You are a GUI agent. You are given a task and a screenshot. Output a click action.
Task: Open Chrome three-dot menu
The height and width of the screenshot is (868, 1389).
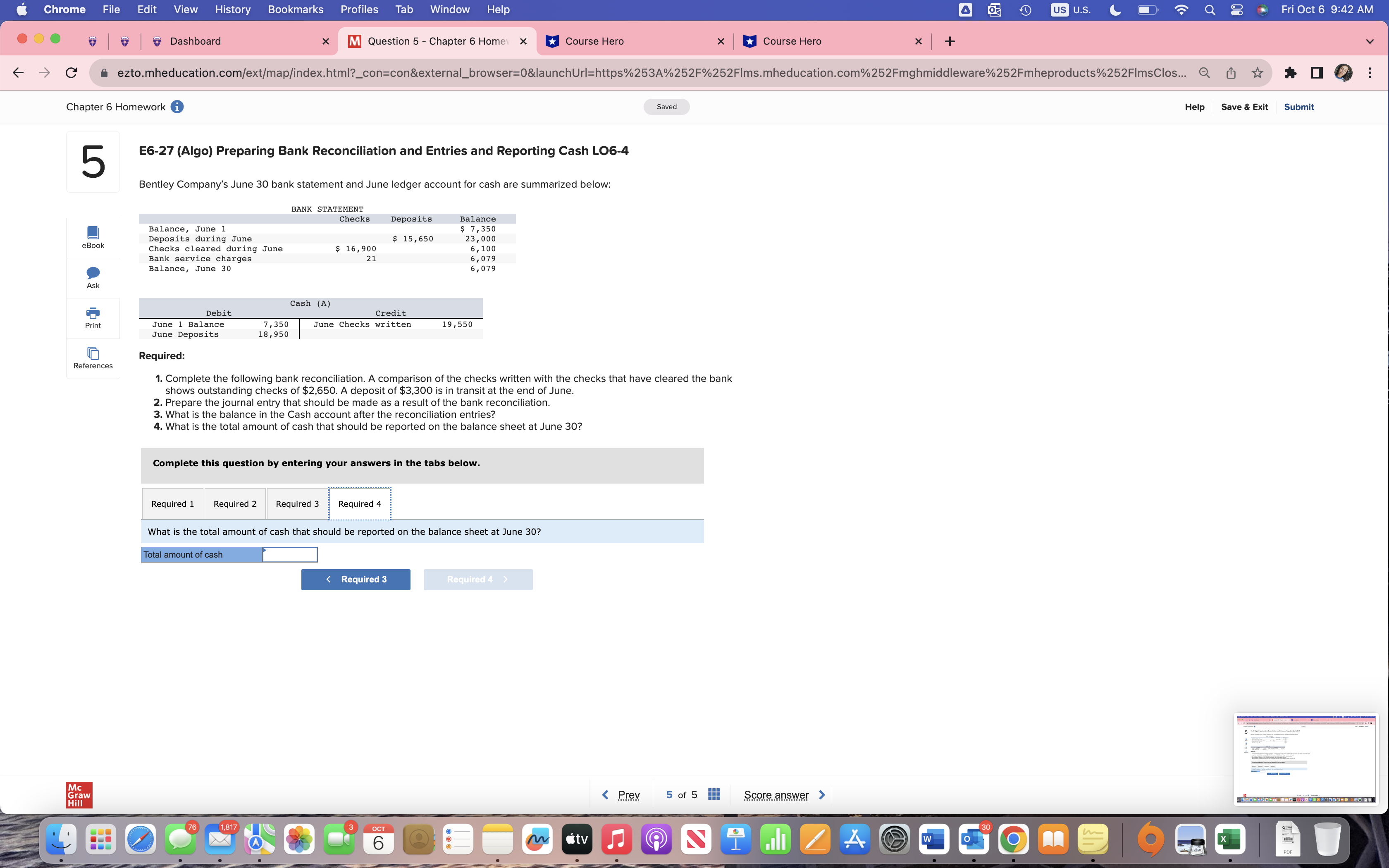pos(1370,73)
